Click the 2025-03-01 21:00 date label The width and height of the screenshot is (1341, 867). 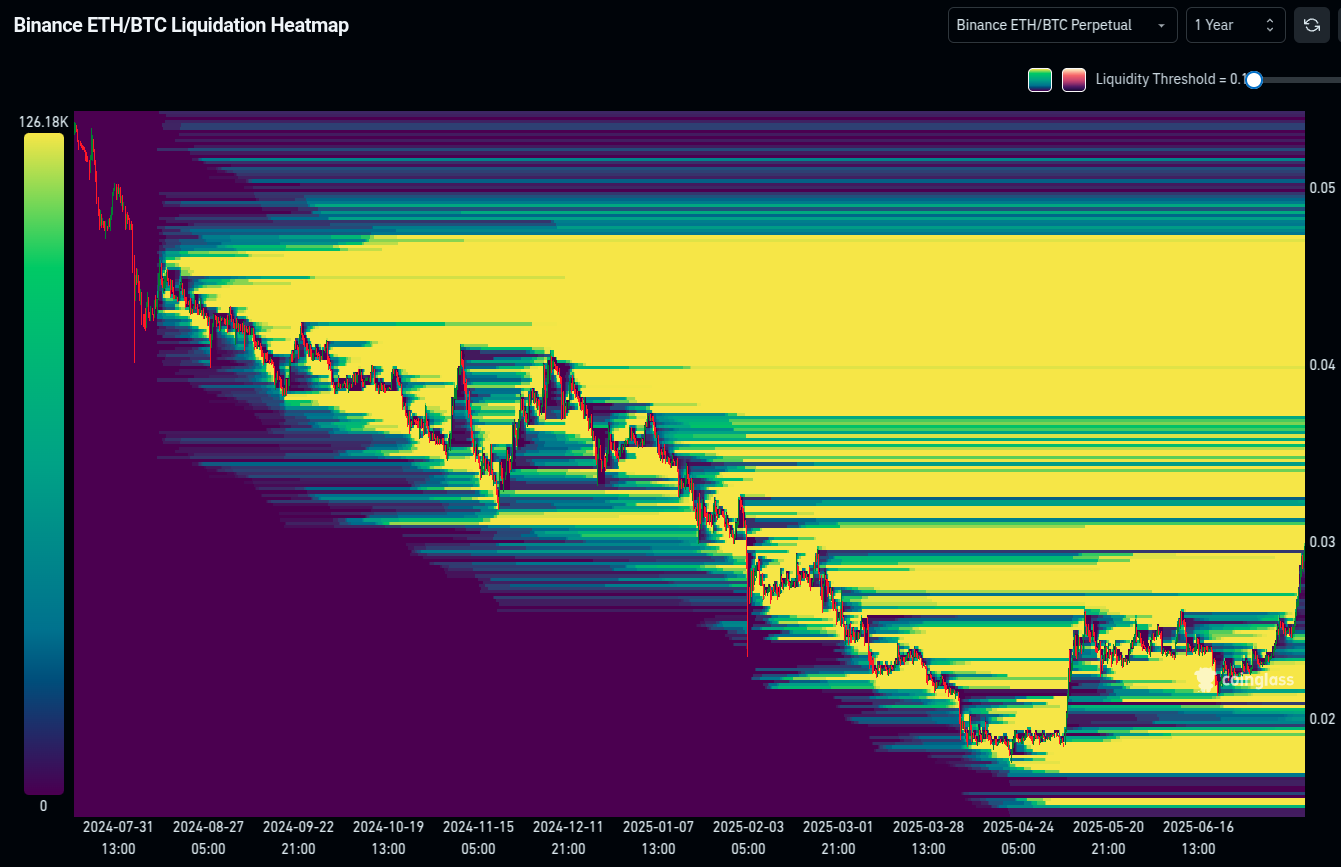(838, 838)
